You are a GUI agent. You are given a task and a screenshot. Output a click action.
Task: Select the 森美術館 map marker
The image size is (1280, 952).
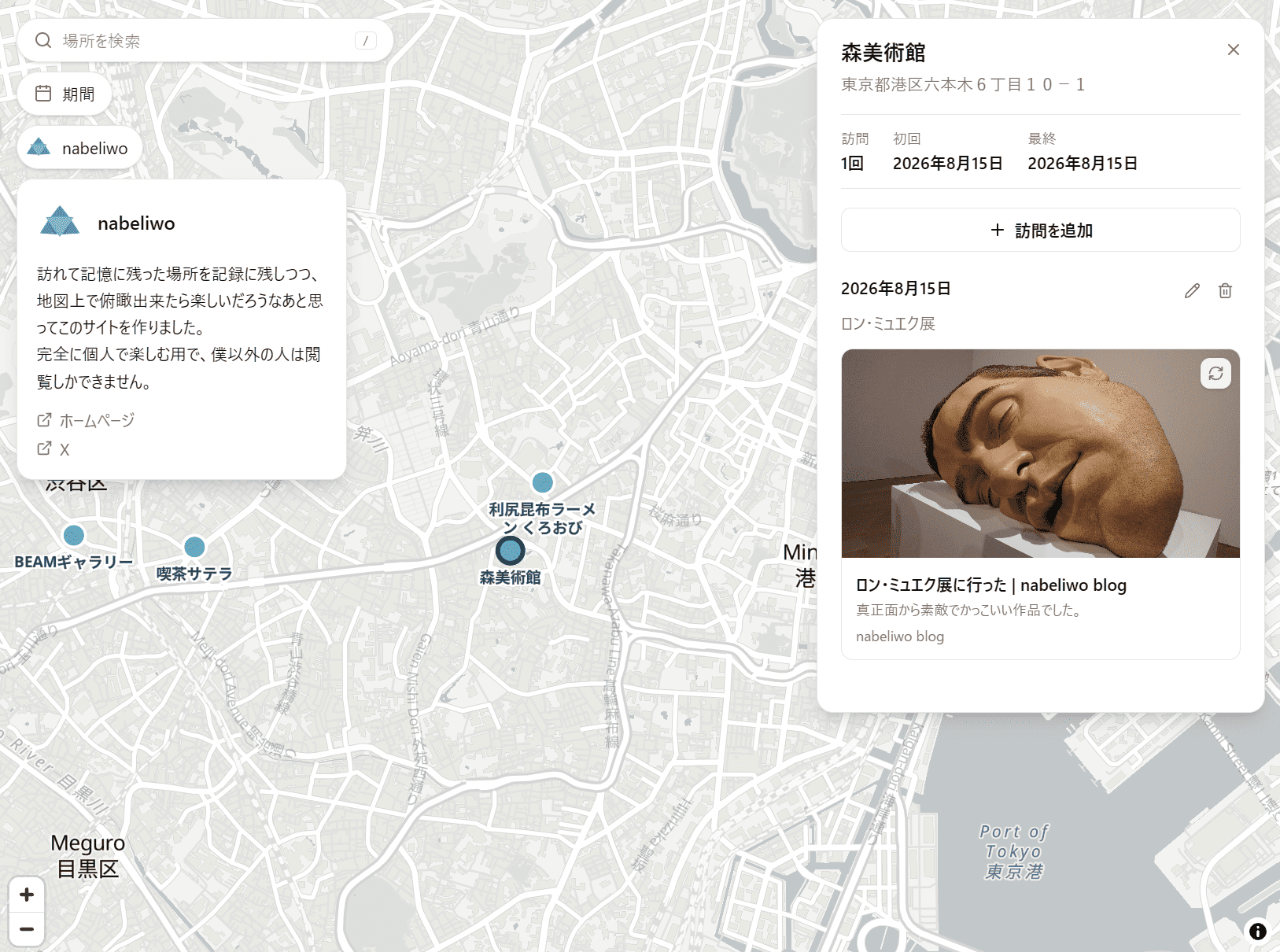point(511,550)
